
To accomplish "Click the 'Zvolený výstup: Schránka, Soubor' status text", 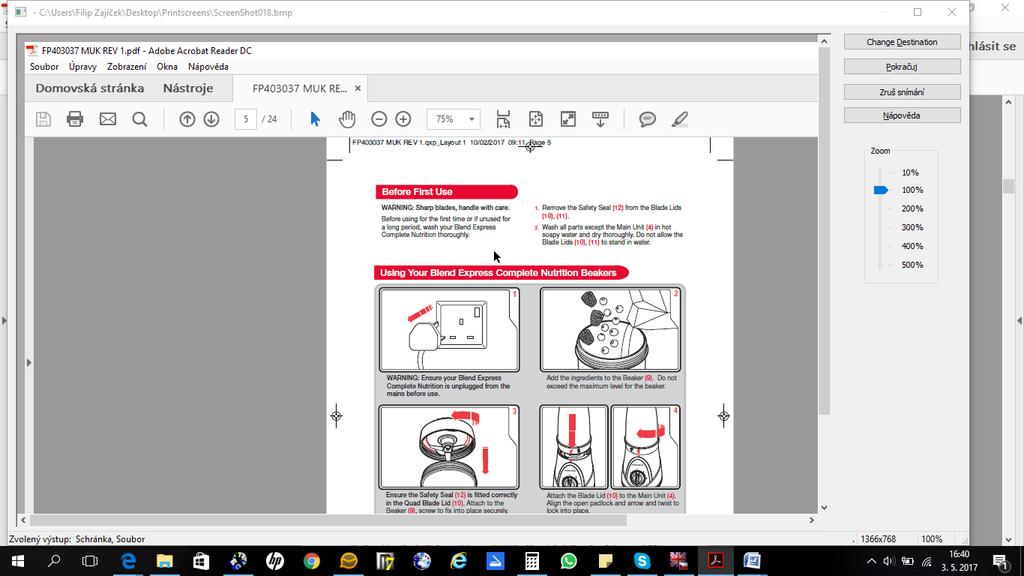I will (77, 539).
